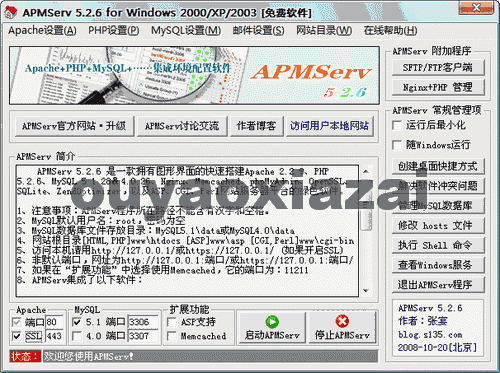Click 修改 hosts 文件 button
This screenshot has height=373, width=500.
[438, 226]
